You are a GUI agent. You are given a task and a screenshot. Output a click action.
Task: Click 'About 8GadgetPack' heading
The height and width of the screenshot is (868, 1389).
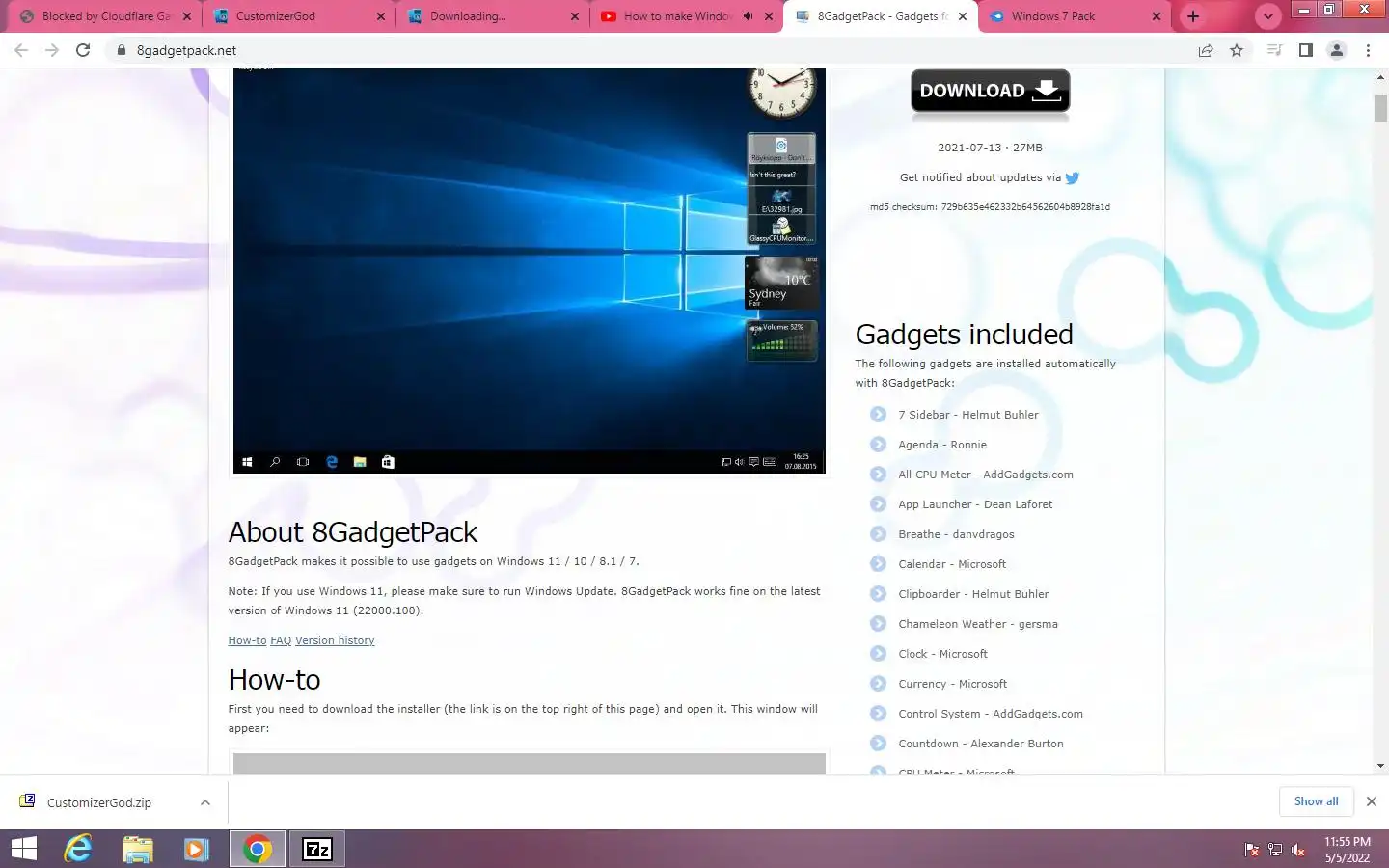pyautogui.click(x=353, y=532)
